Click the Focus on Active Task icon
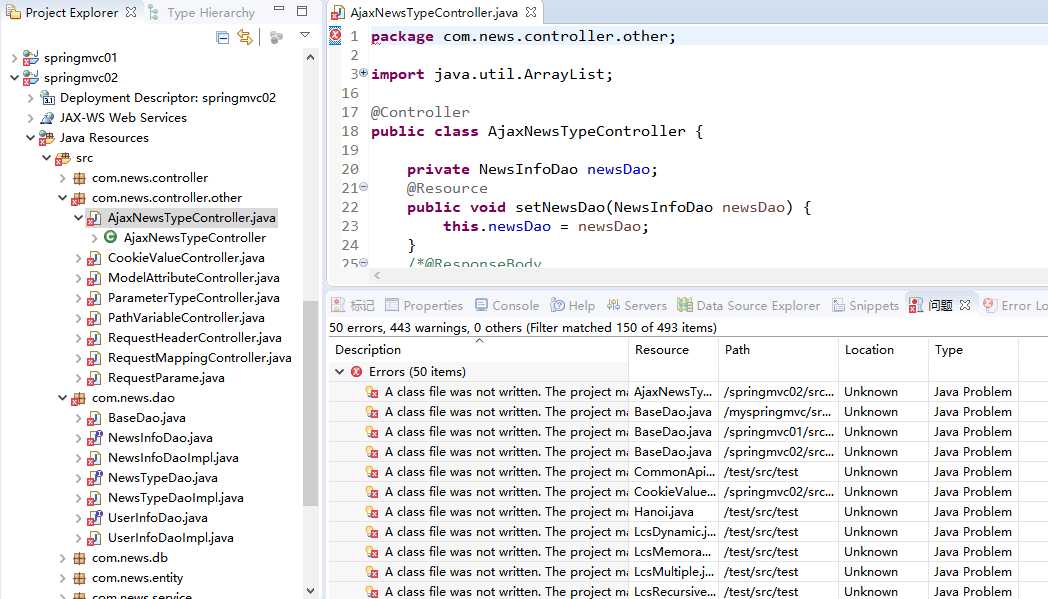This screenshot has height=599, width=1048. click(x=276, y=37)
